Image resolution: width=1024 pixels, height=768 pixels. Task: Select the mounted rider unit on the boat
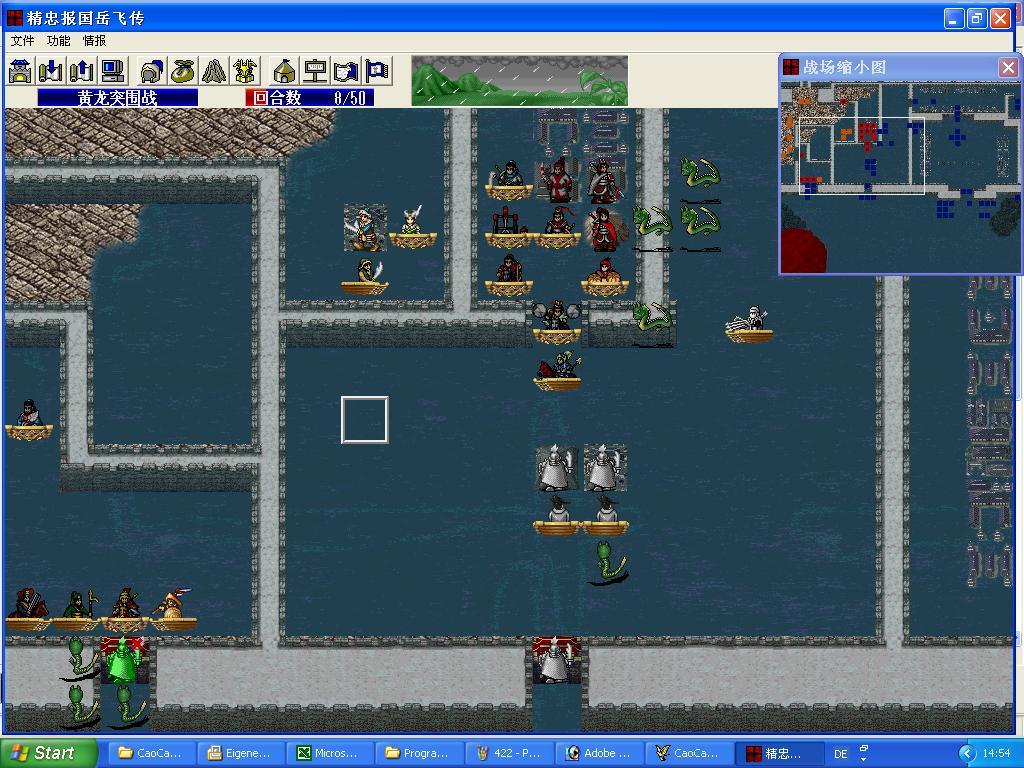coord(557,370)
